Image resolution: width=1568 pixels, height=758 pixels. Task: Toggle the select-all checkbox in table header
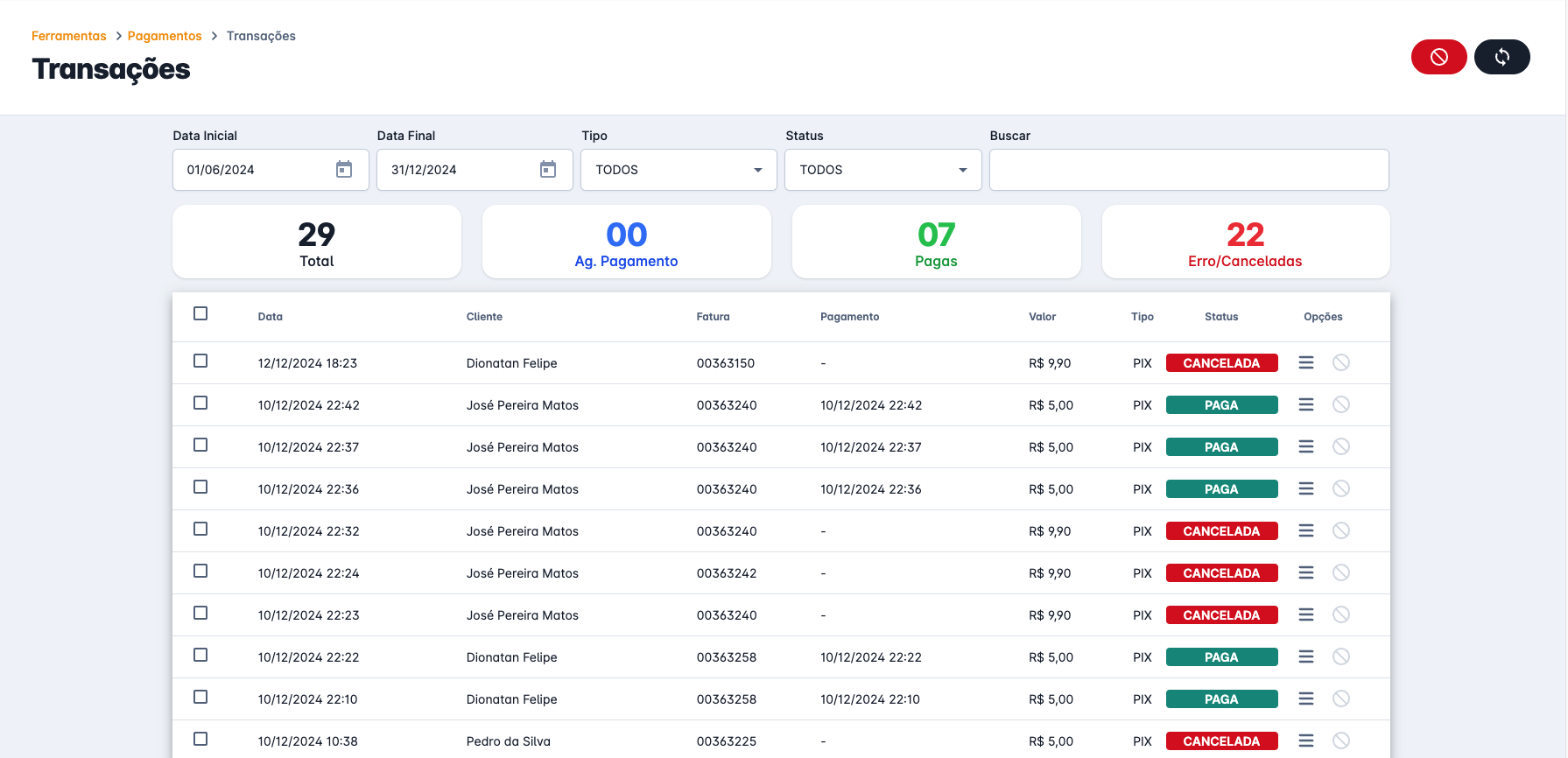point(200,313)
